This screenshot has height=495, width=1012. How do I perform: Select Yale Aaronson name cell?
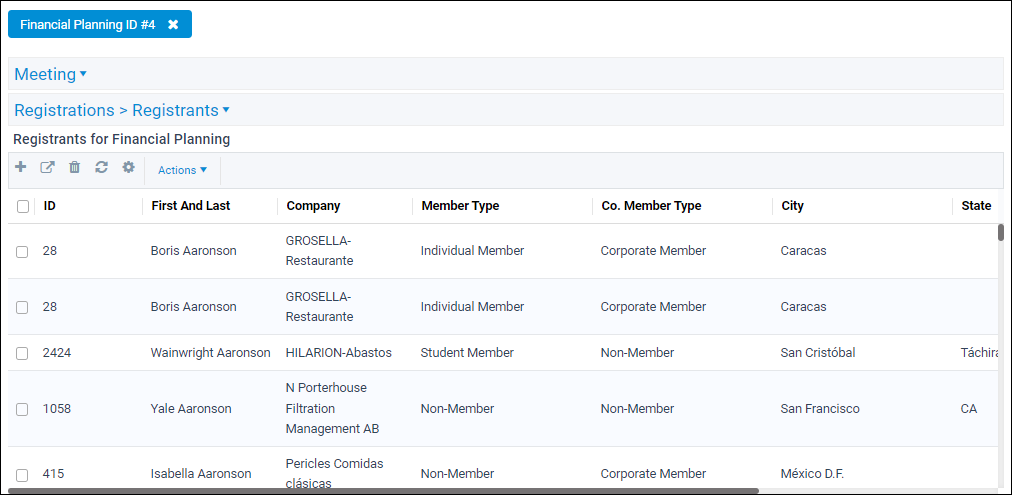(x=190, y=409)
